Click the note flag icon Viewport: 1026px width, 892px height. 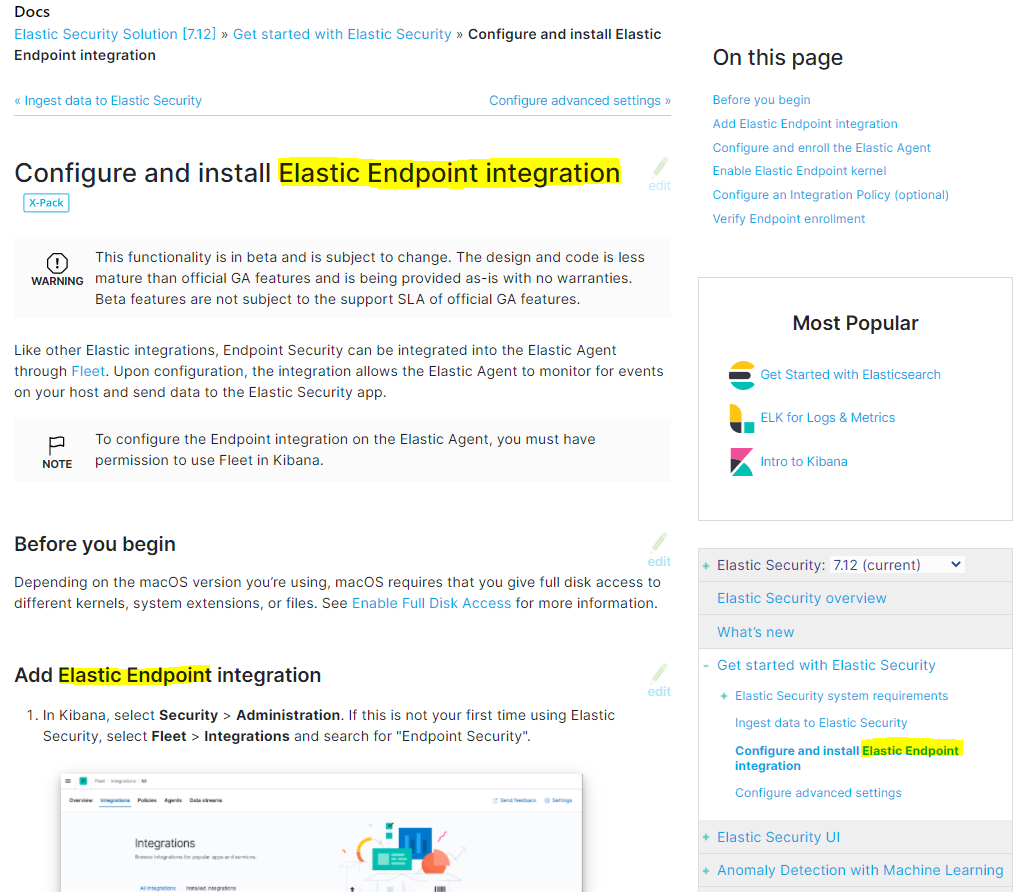pos(57,445)
